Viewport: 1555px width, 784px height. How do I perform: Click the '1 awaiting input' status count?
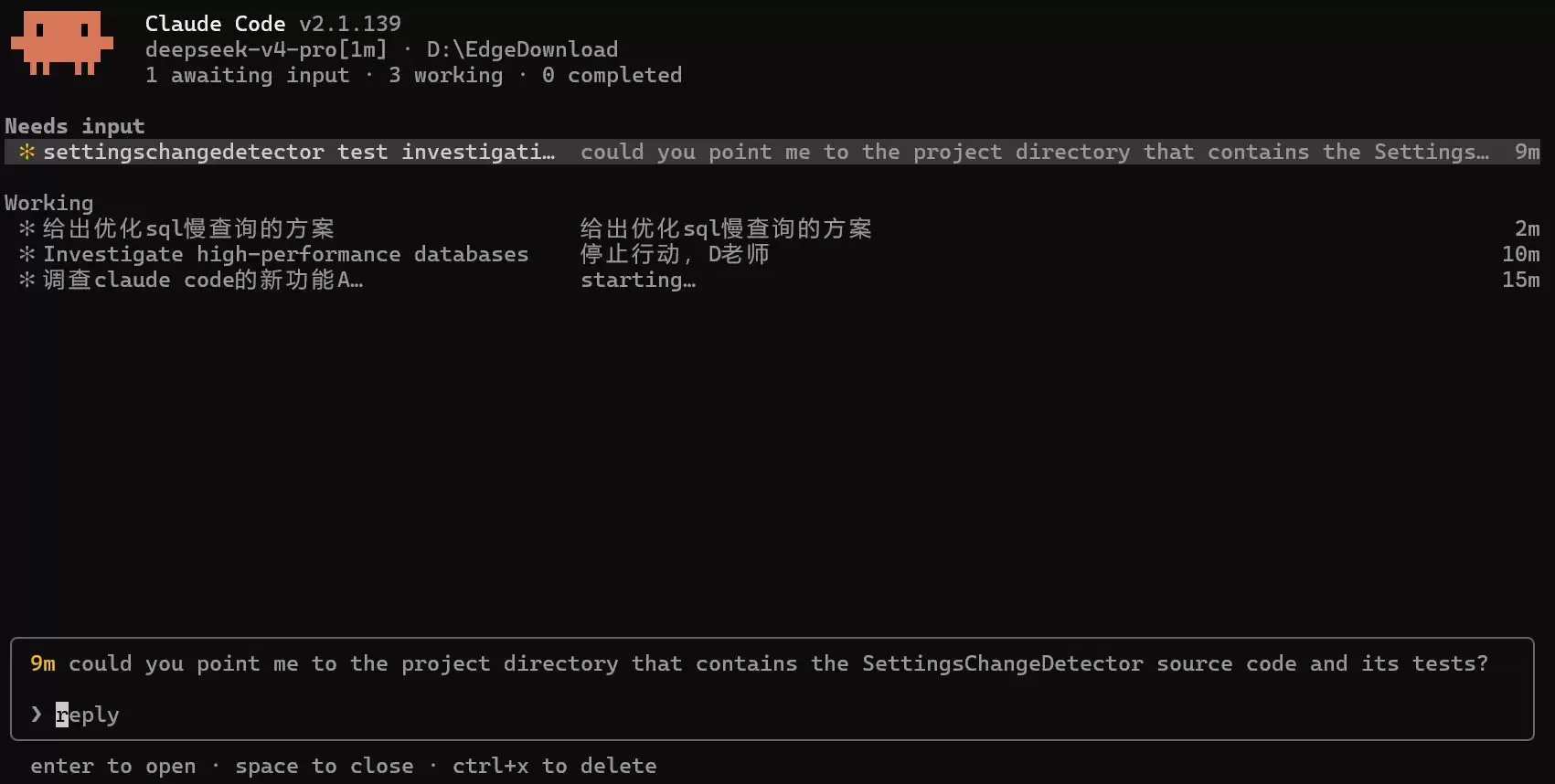(247, 75)
